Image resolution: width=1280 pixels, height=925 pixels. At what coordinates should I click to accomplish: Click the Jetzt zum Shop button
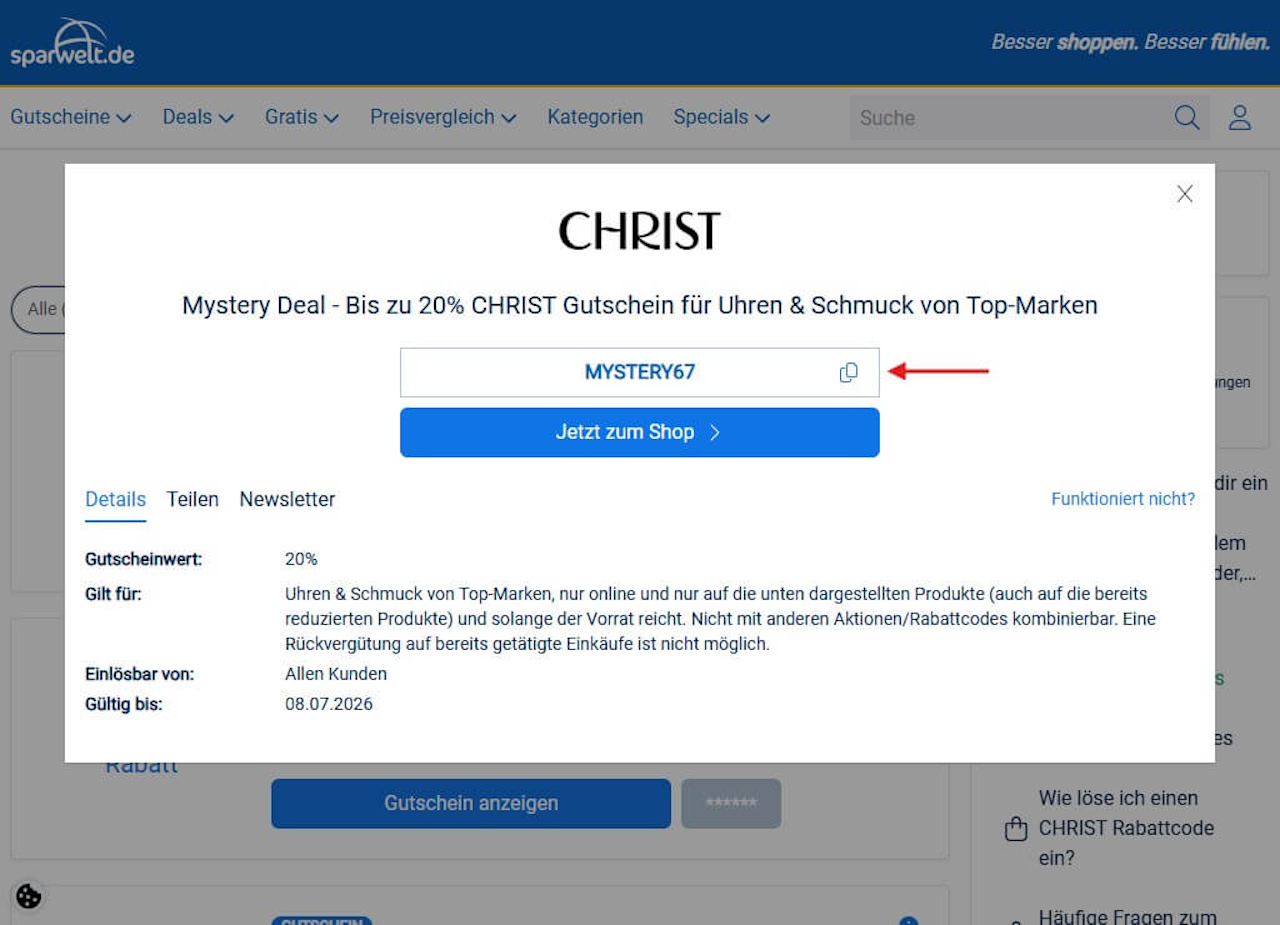[x=640, y=432]
